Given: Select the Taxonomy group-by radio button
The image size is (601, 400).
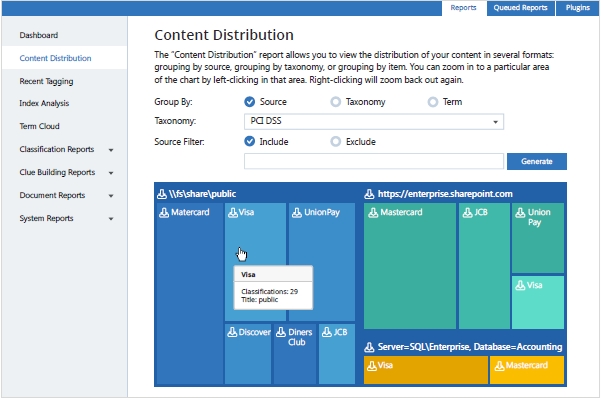Looking at the screenshot, I should click(x=335, y=102).
